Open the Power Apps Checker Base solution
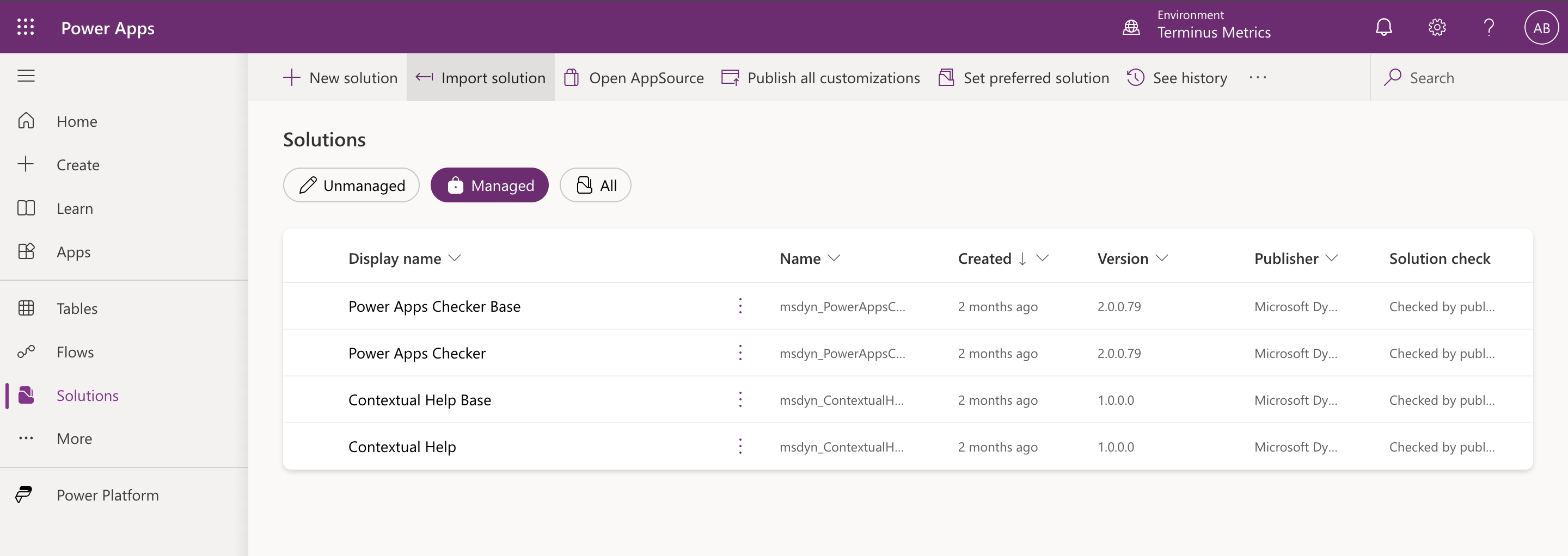1568x556 pixels. click(434, 307)
